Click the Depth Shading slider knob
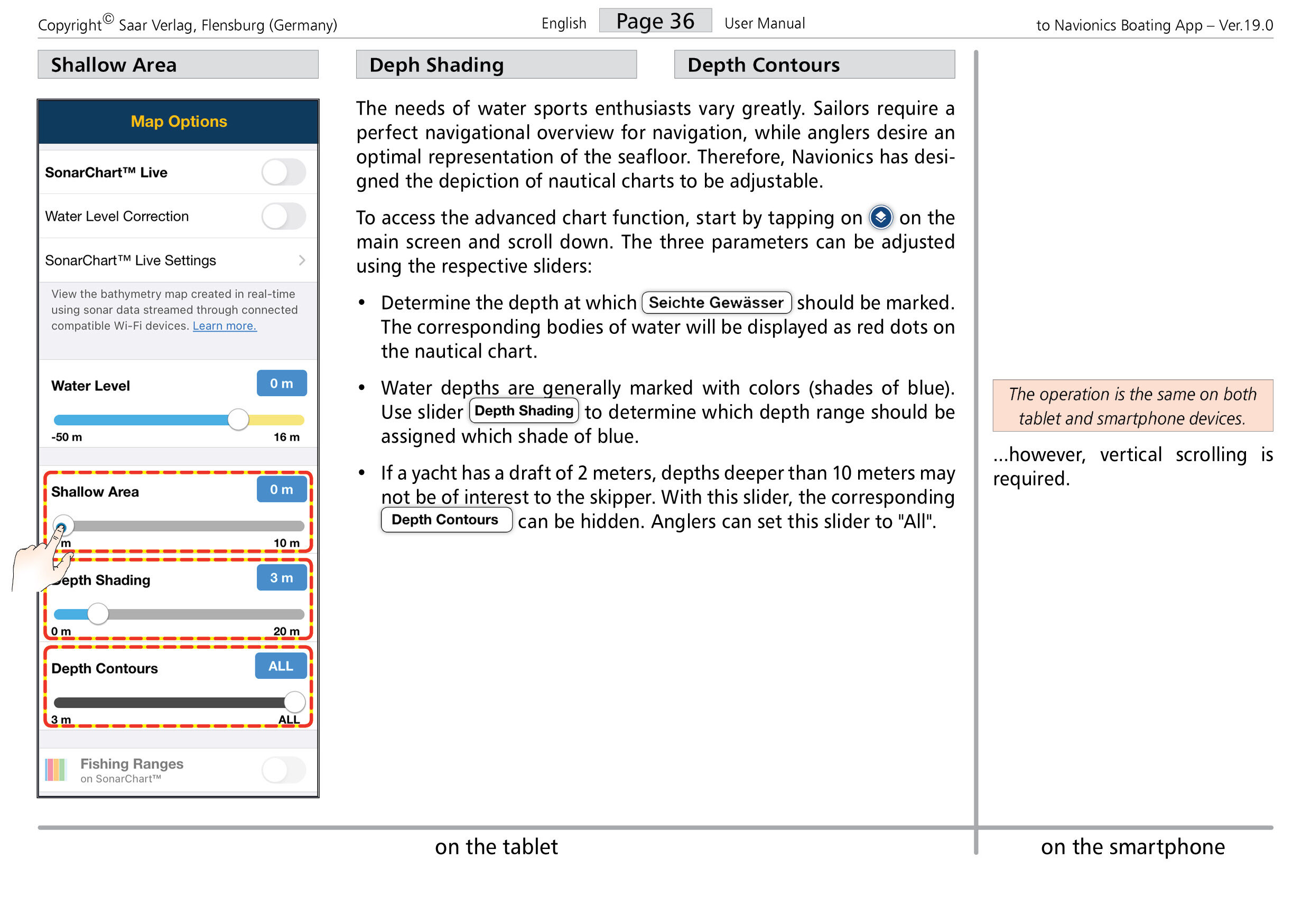The image size is (1311, 924). pos(98,613)
